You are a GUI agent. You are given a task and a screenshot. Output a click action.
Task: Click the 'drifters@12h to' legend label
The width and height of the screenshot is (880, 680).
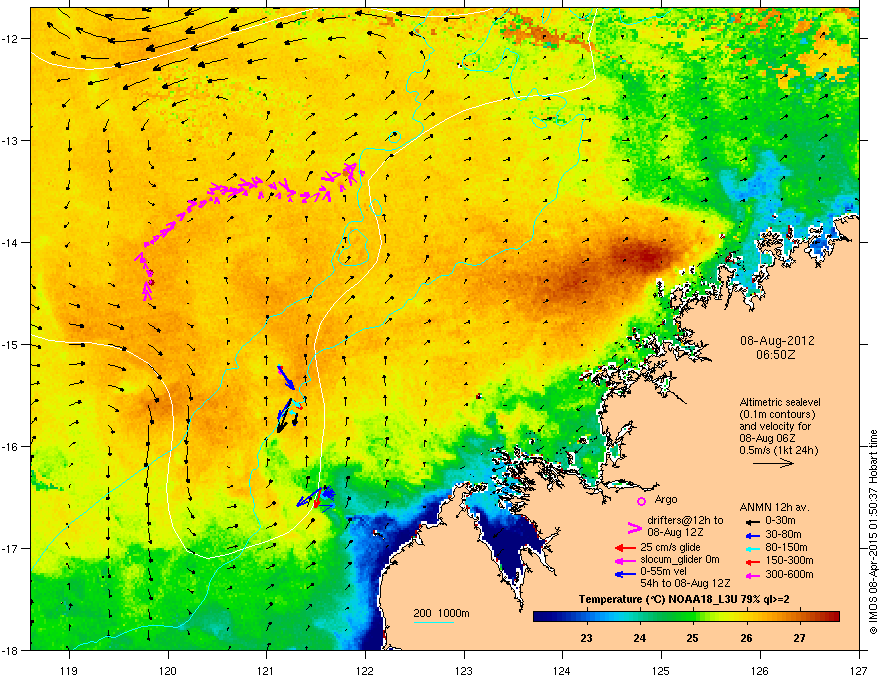685,520
